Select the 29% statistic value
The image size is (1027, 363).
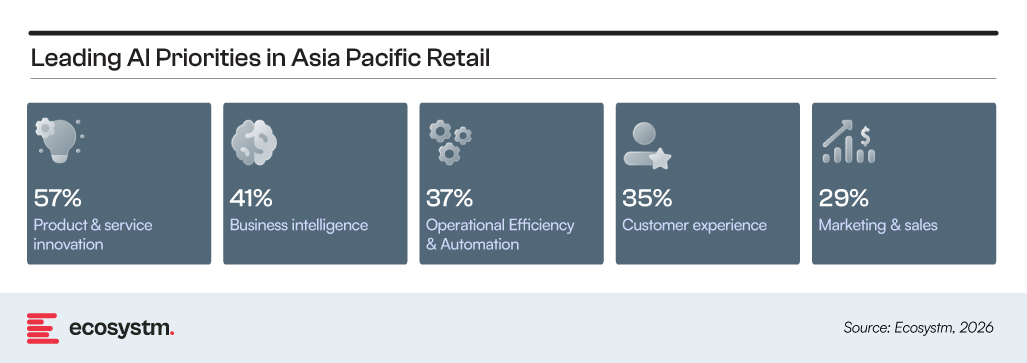(844, 197)
